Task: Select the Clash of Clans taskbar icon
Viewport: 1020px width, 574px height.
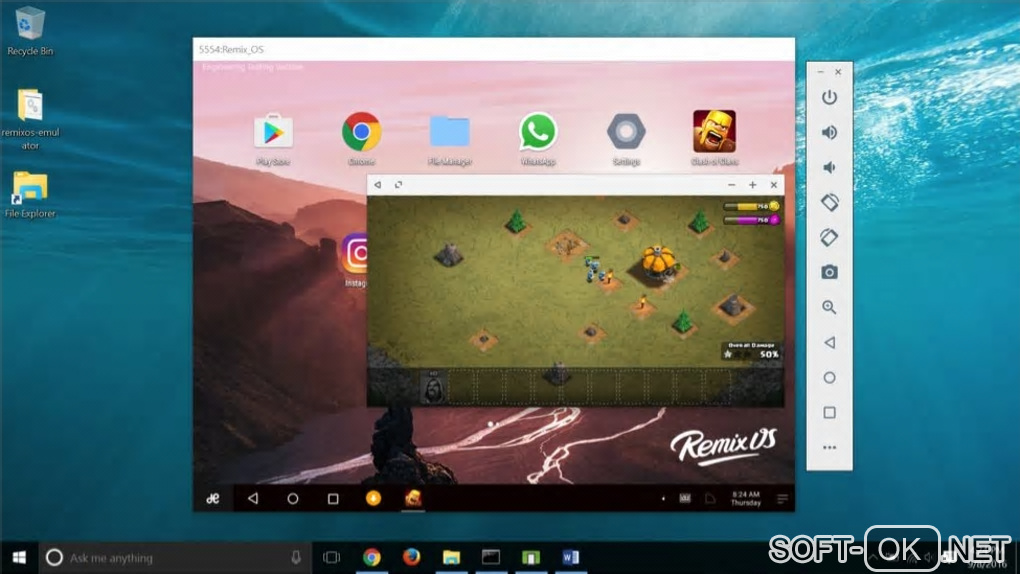Action: (x=413, y=499)
